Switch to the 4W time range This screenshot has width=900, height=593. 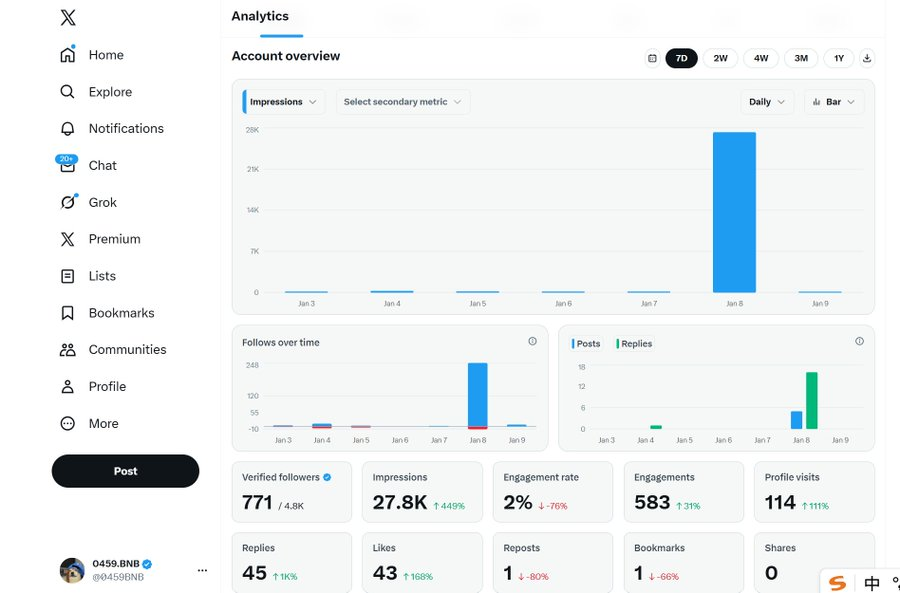(761, 58)
